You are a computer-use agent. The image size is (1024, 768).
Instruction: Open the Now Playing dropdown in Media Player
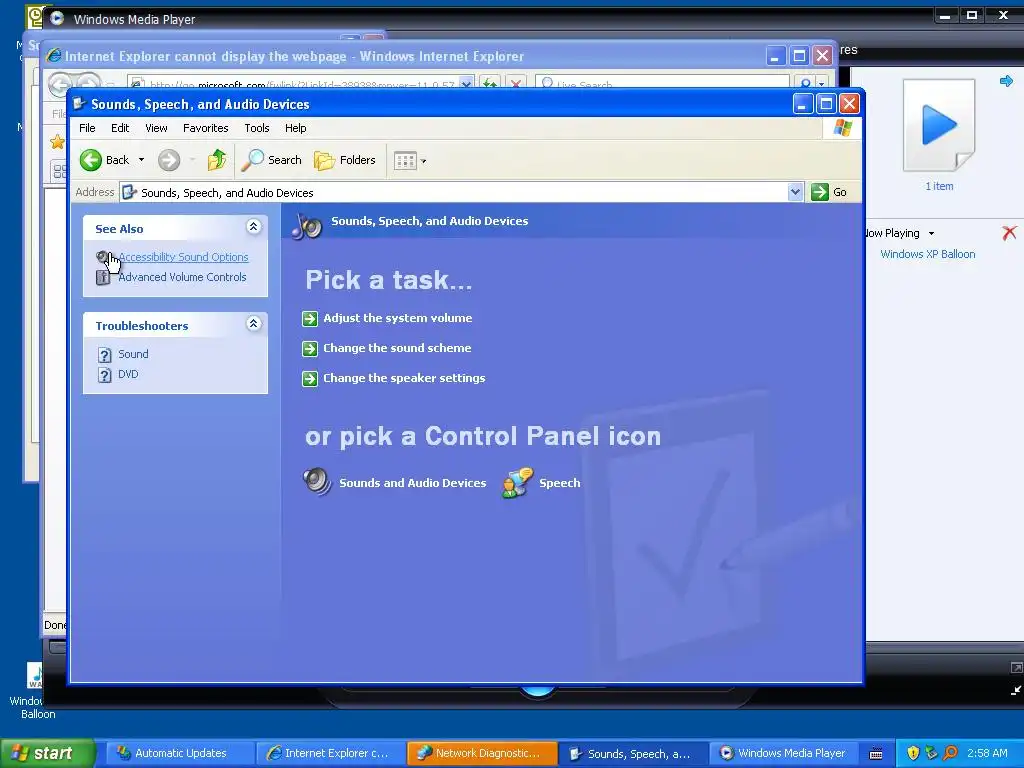(931, 233)
